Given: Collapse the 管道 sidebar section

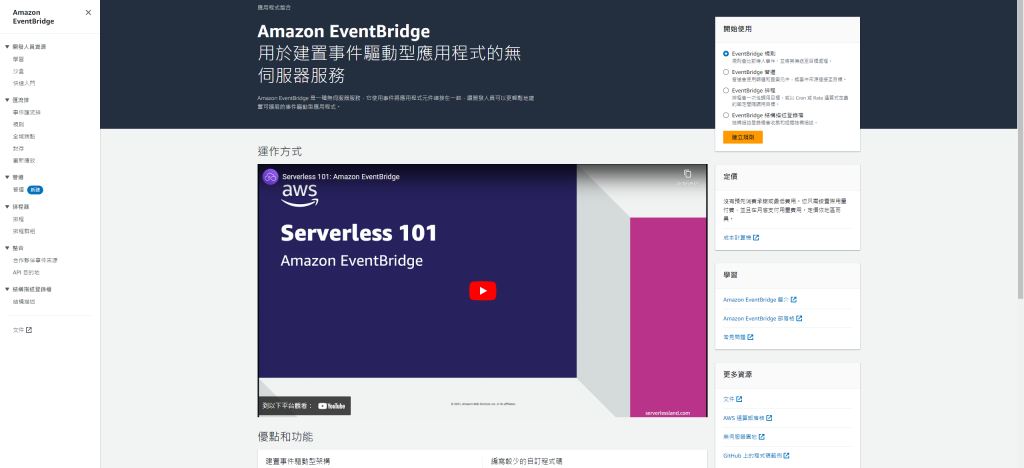Looking at the screenshot, I should [7, 178].
